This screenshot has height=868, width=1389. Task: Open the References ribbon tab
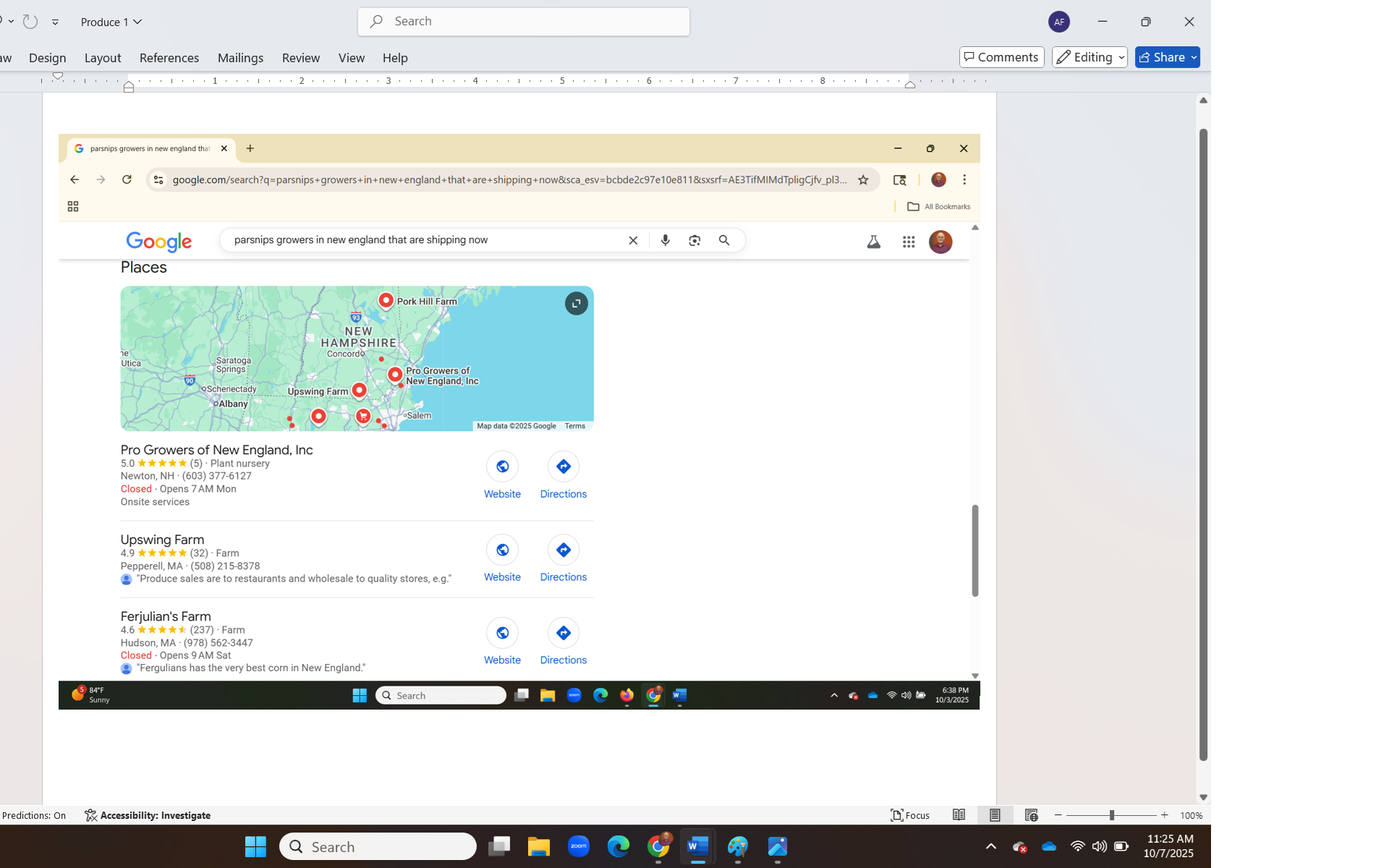tap(169, 58)
